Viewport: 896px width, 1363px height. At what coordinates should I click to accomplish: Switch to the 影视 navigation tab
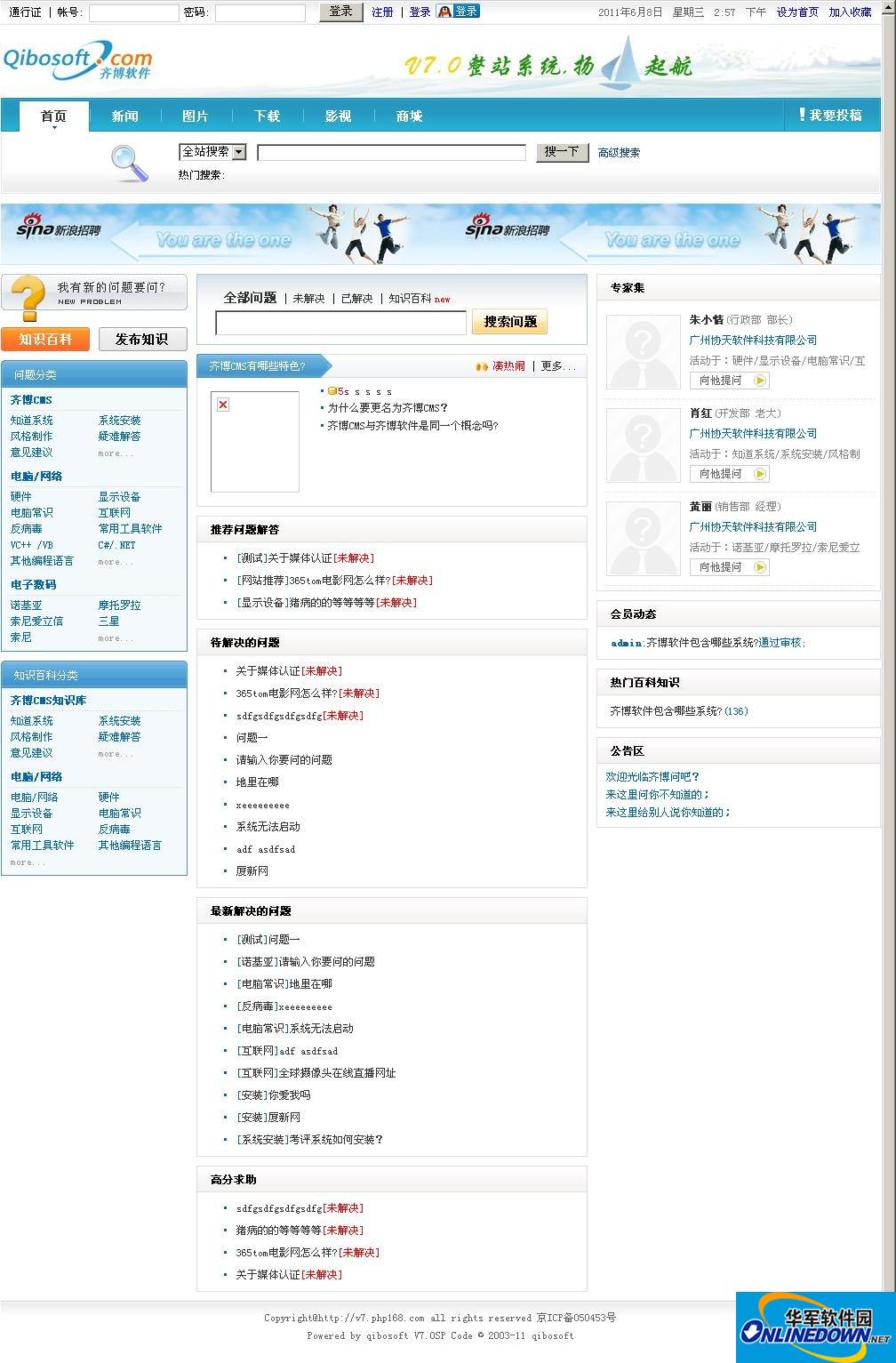339,116
